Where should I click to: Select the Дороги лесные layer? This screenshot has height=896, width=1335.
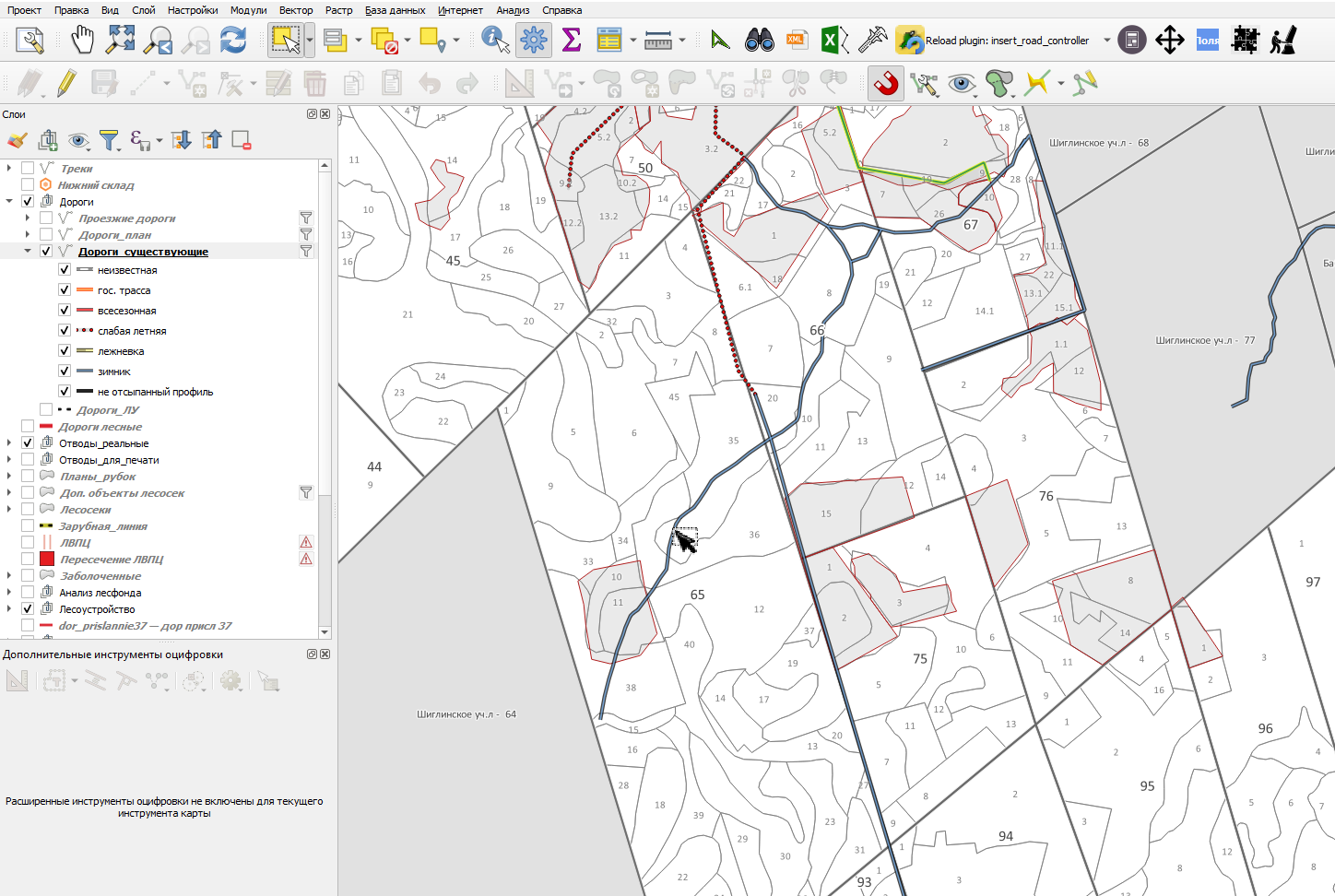point(100,427)
